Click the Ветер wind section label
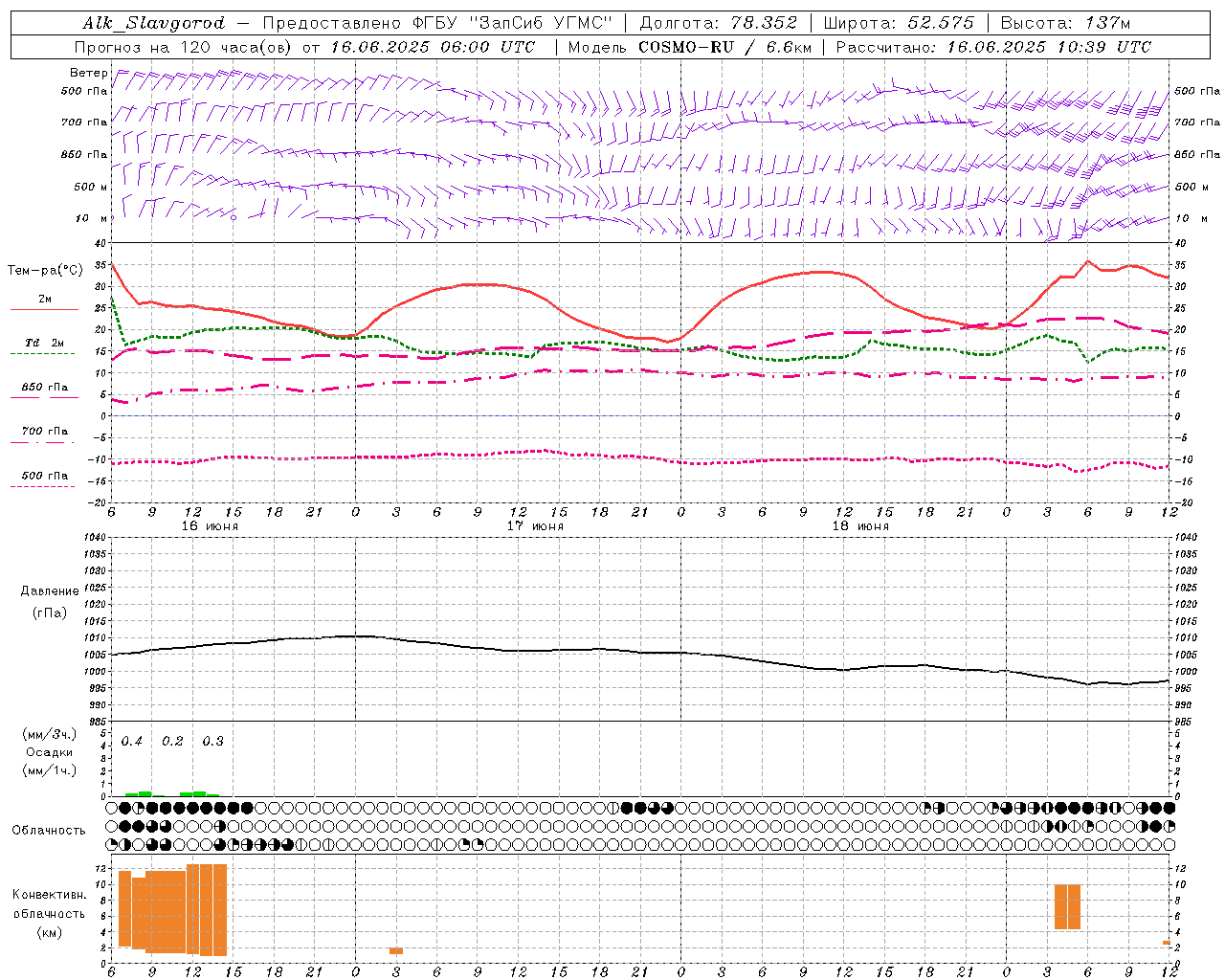 [x=88, y=73]
